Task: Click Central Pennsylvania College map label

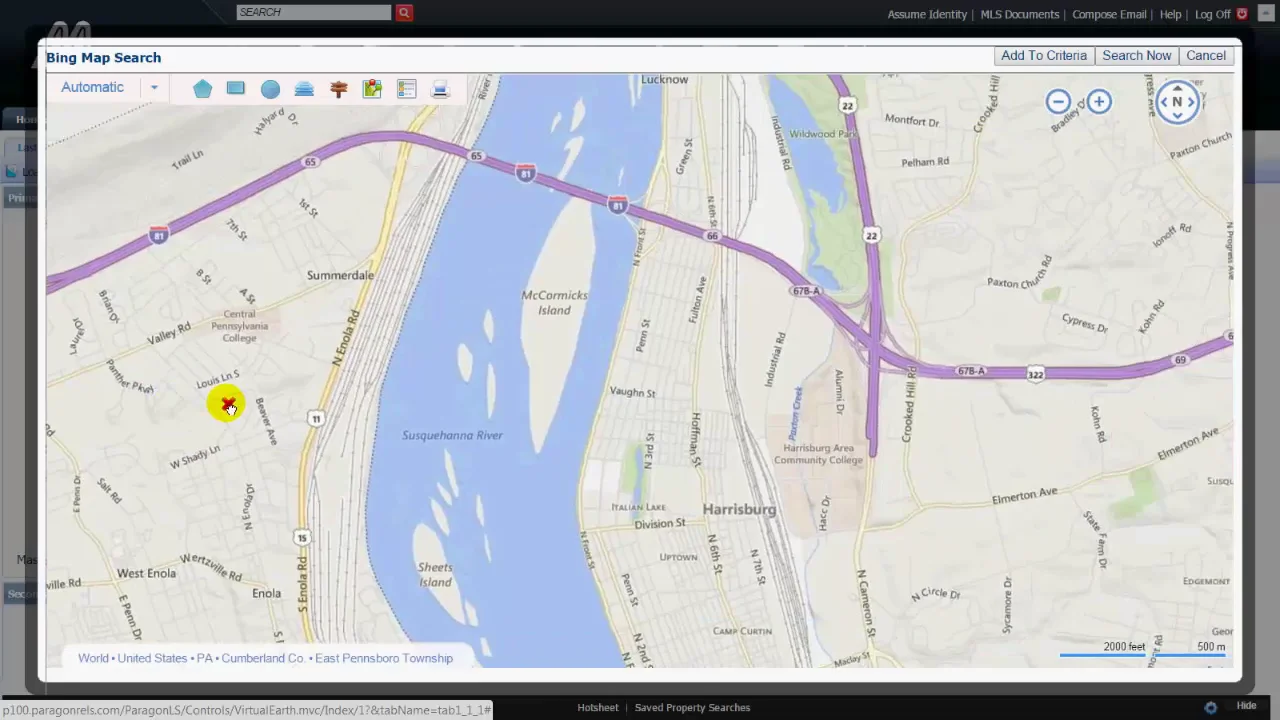Action: (x=240, y=326)
